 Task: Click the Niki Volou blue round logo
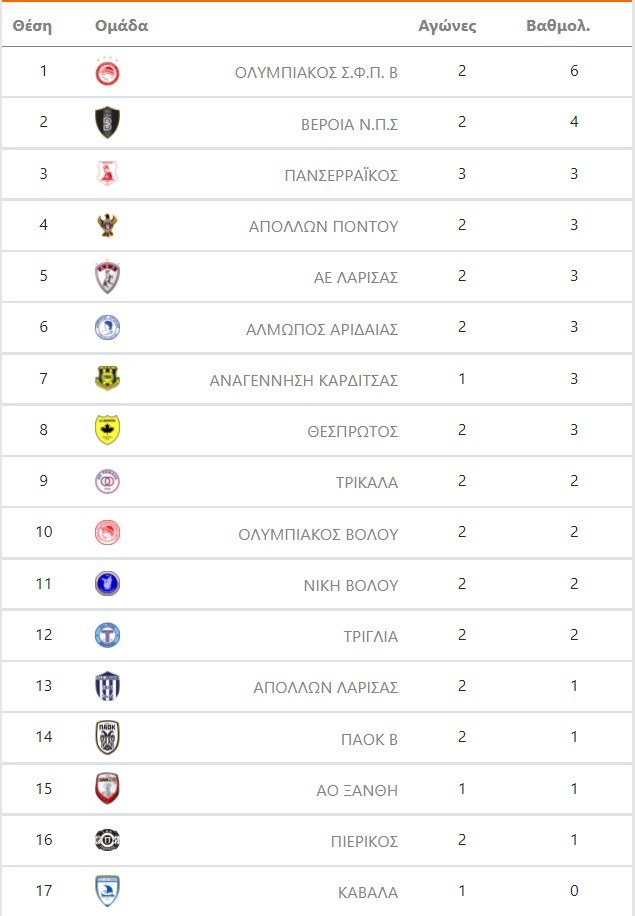[107, 584]
